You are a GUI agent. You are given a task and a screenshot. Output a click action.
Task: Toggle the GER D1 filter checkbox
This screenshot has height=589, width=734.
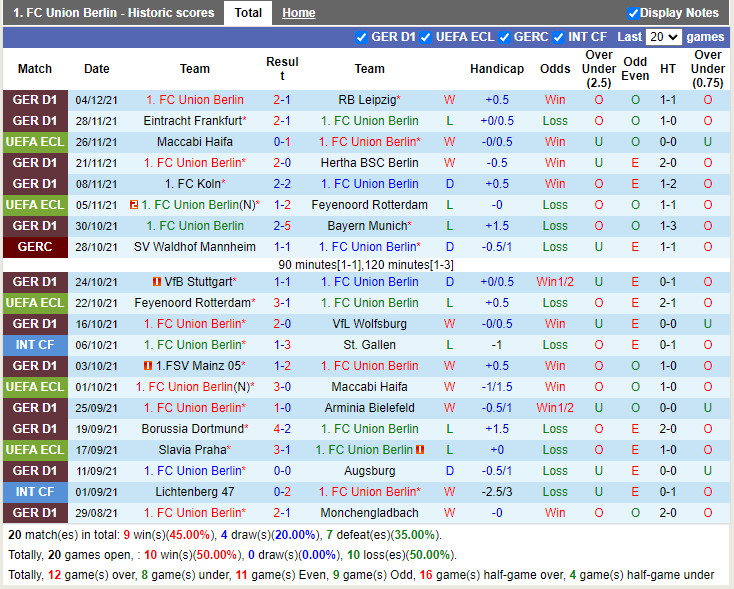pyautogui.click(x=362, y=37)
